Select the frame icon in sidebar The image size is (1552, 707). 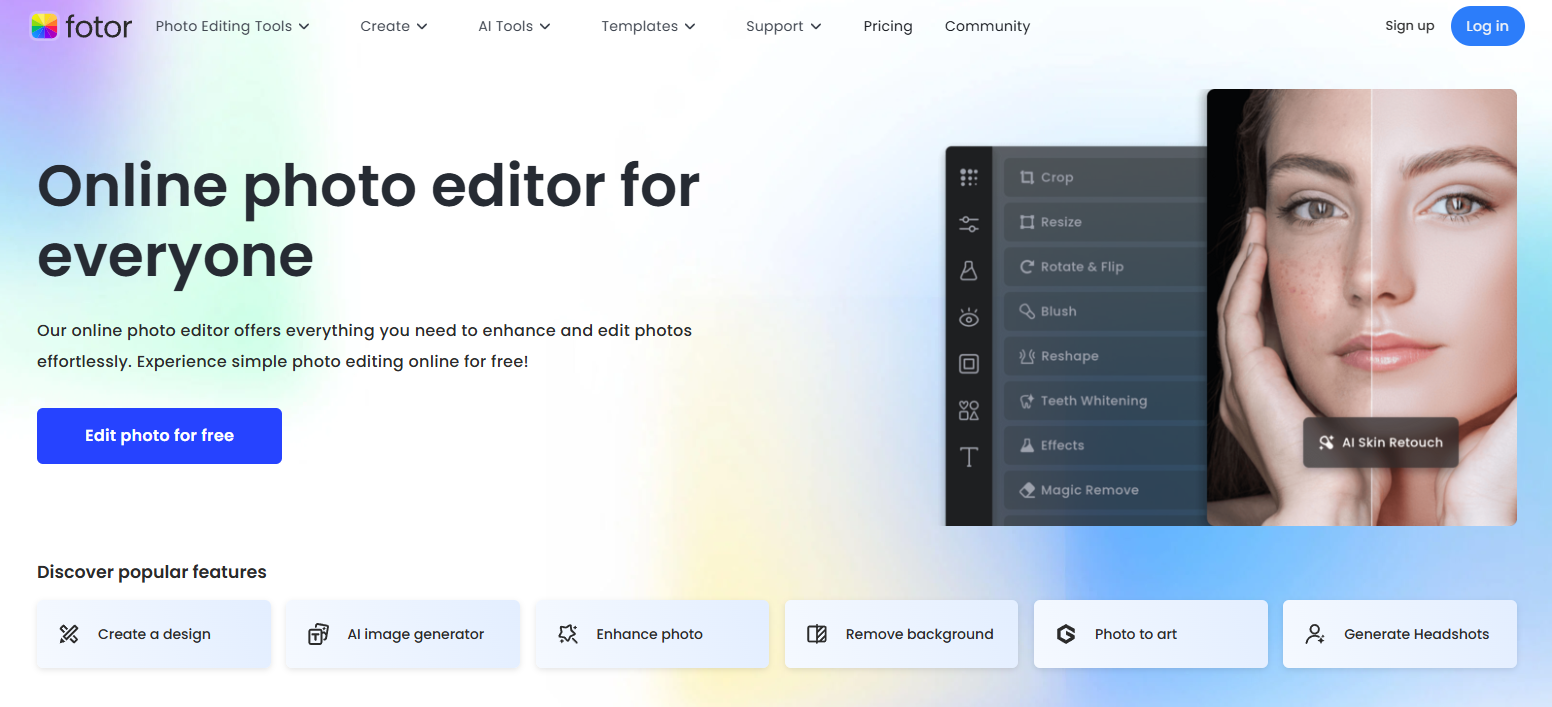click(968, 364)
